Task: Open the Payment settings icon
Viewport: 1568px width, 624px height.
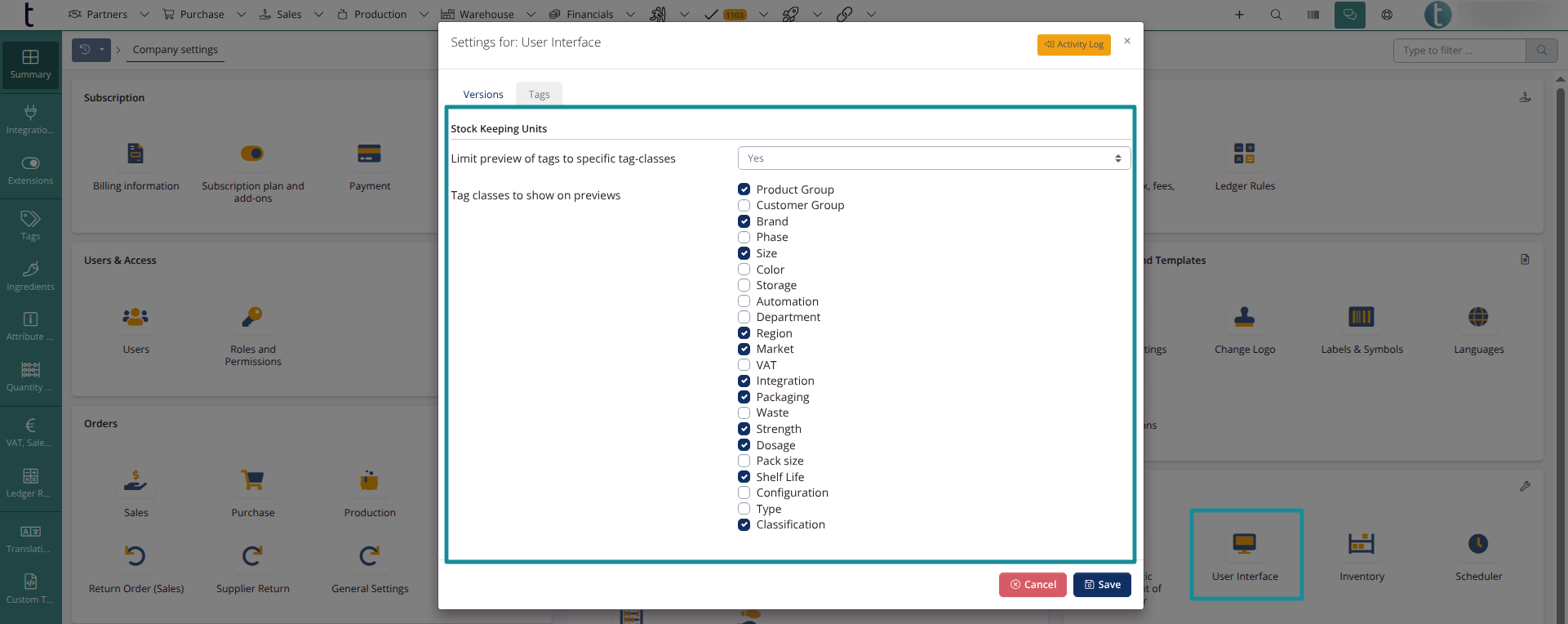Action: pyautogui.click(x=369, y=154)
